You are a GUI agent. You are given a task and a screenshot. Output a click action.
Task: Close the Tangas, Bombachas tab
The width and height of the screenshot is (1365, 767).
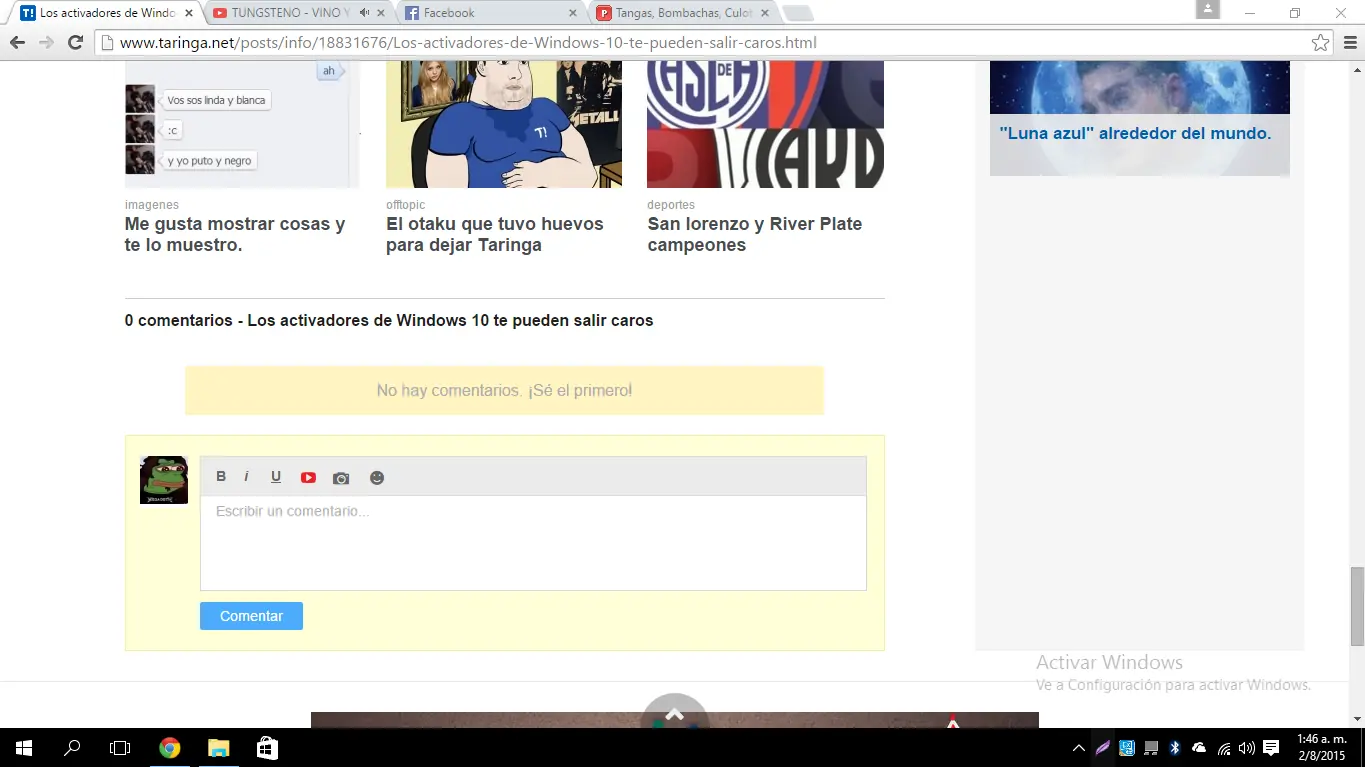click(x=765, y=13)
